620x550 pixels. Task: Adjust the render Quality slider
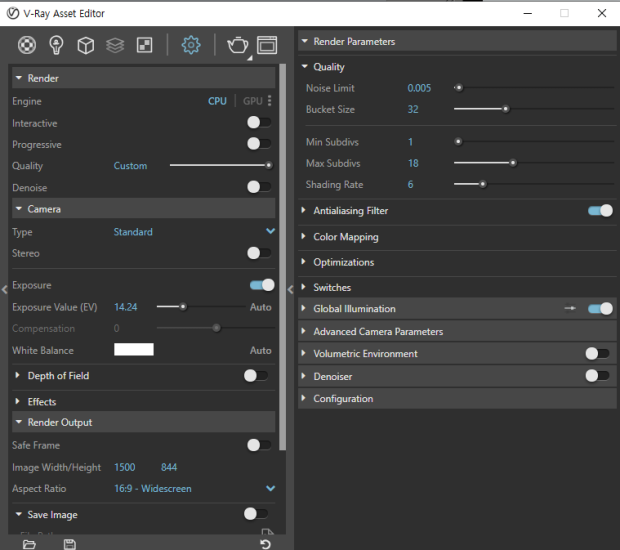[x=221, y=165]
